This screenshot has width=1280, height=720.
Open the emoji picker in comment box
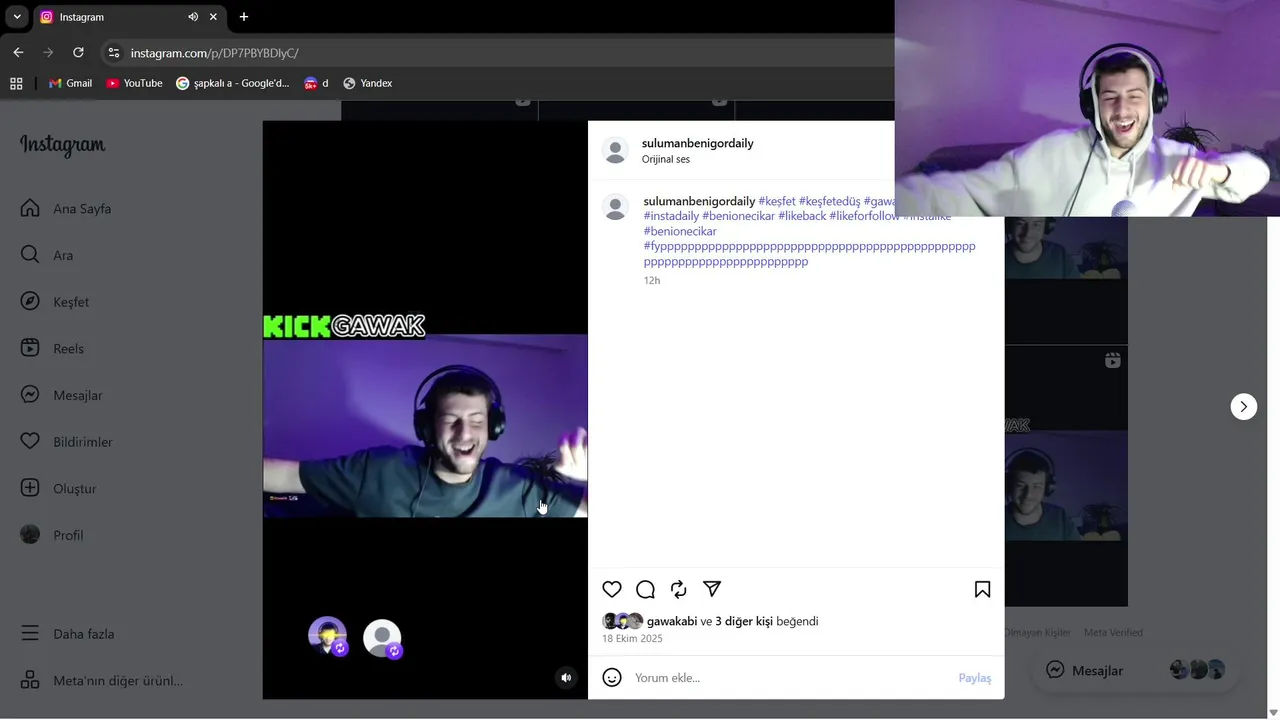[x=612, y=678]
